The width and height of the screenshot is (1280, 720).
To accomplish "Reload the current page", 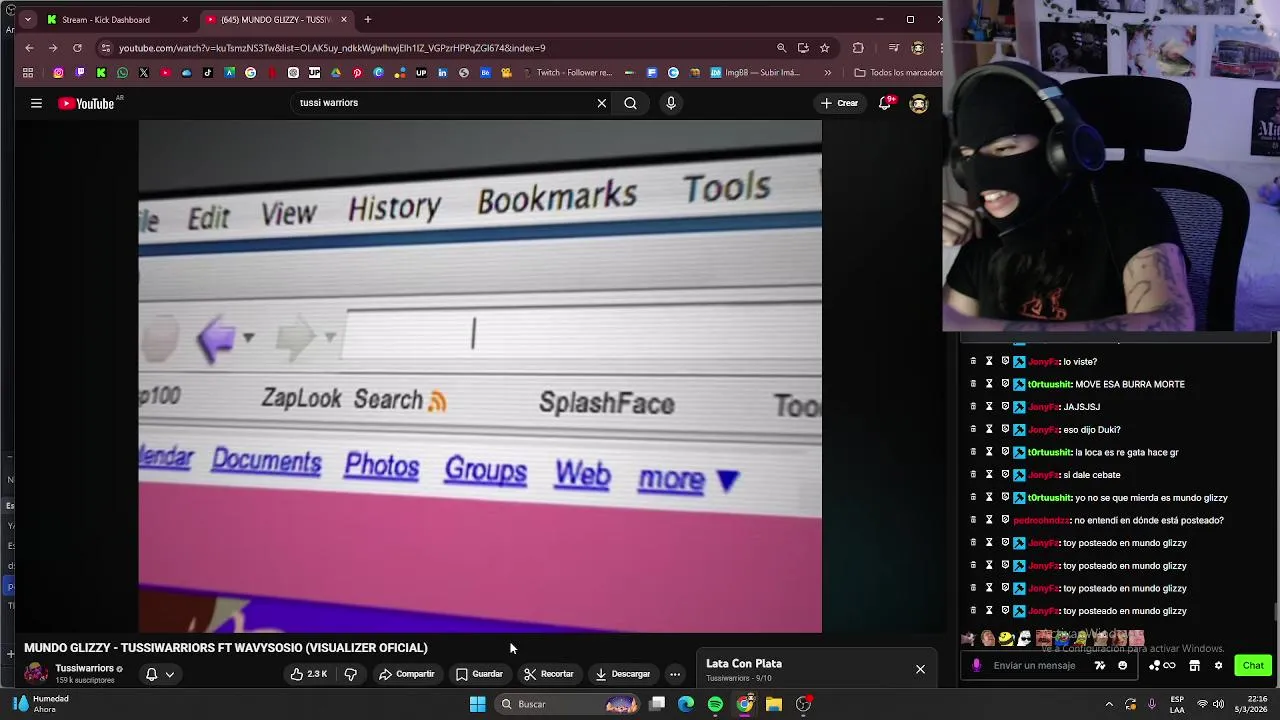I will coord(77,48).
